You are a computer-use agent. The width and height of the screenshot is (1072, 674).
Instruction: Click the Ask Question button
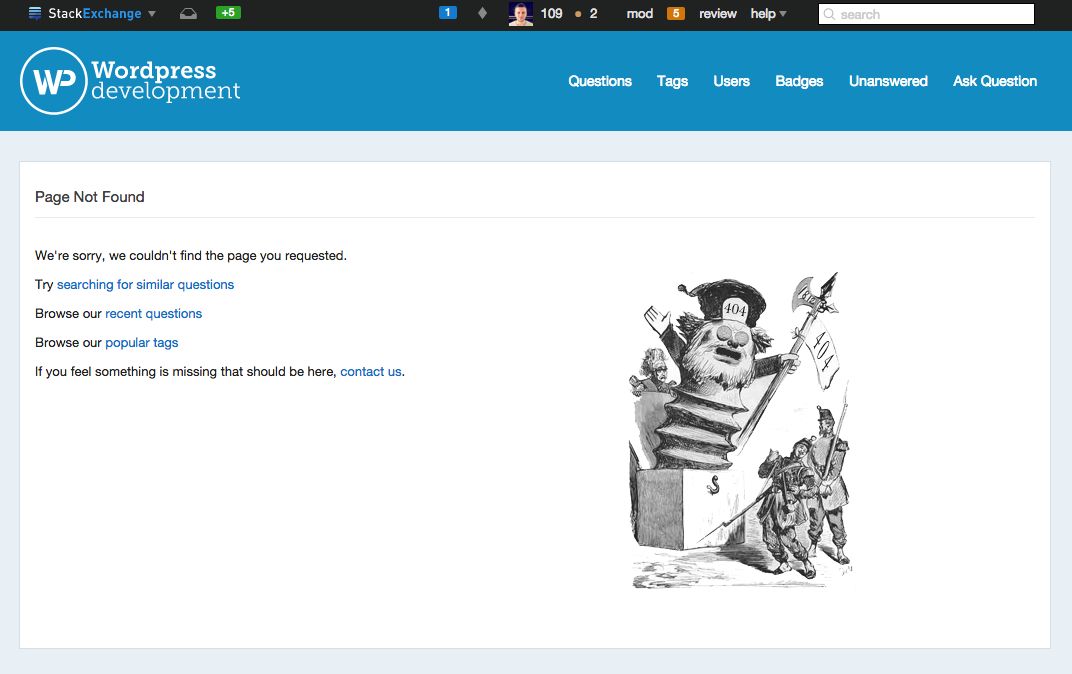pos(995,81)
